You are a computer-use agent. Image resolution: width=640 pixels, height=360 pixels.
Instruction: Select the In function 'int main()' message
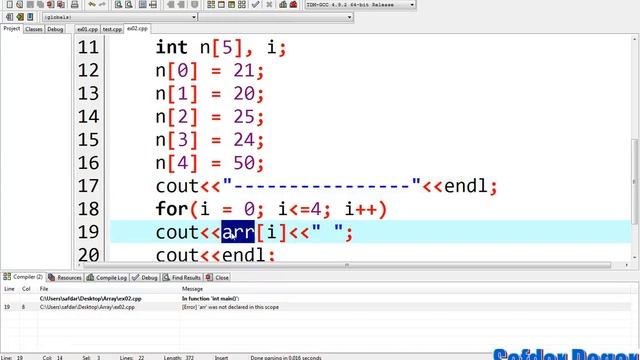click(211, 299)
